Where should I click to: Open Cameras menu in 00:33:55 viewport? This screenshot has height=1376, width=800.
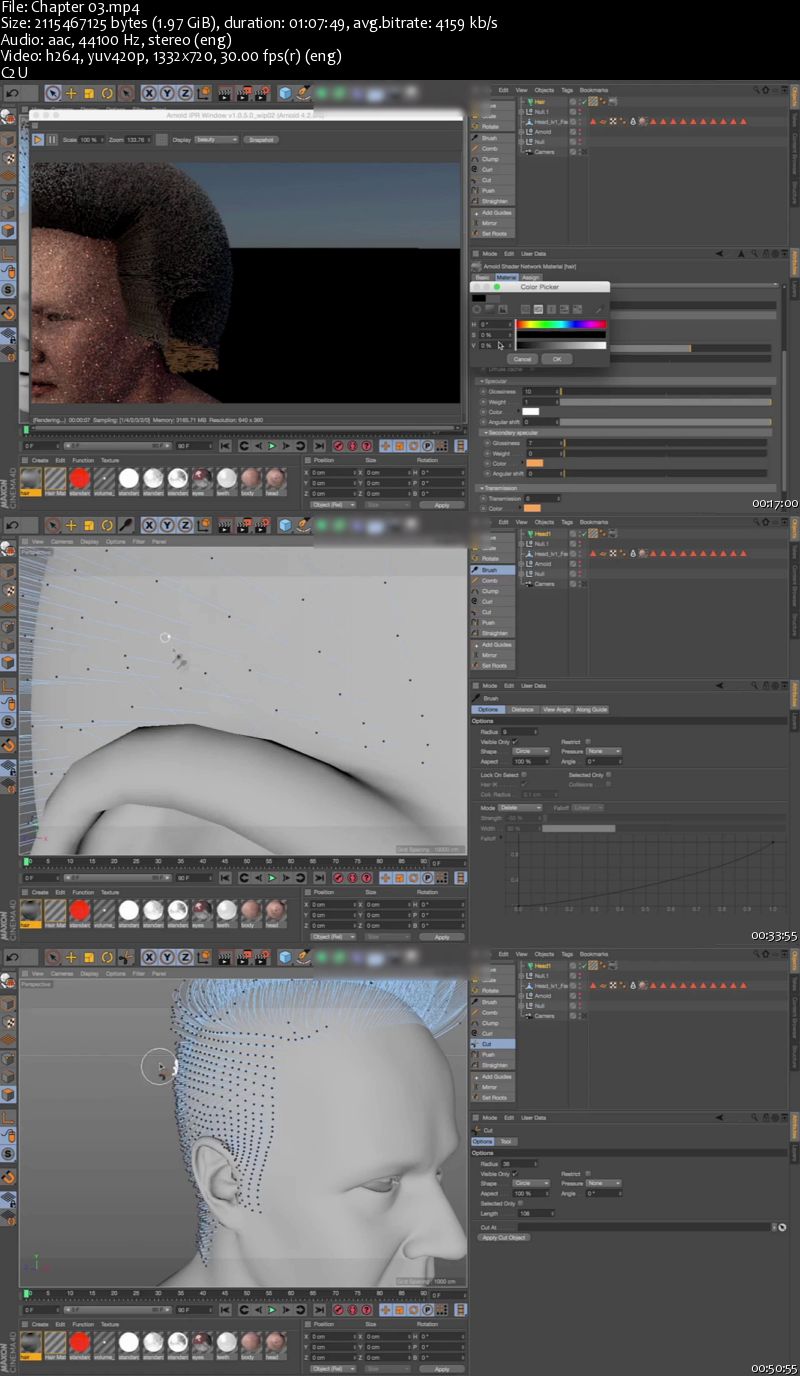tap(62, 541)
